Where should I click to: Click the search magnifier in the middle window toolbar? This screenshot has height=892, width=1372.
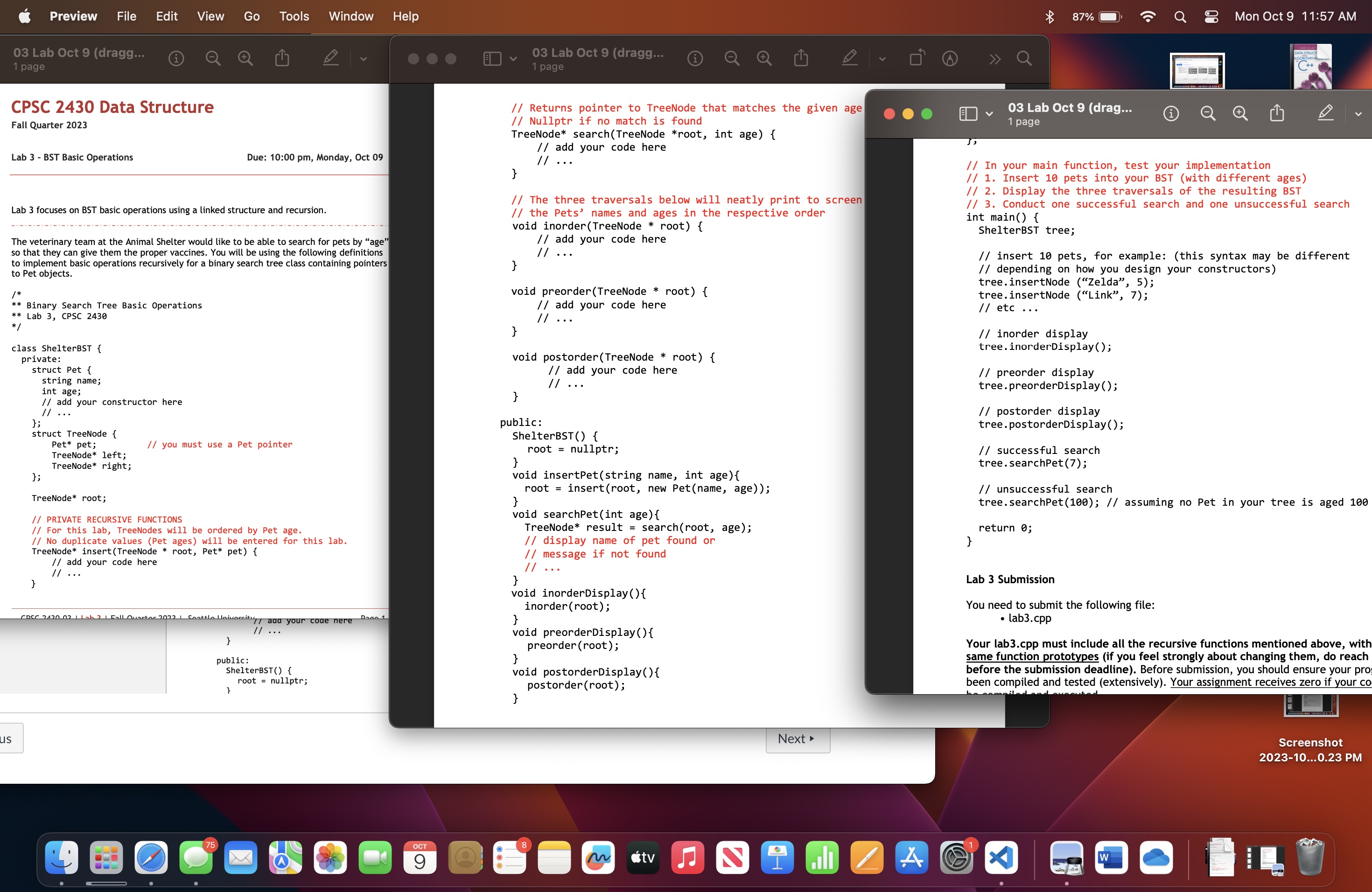pos(1024,58)
